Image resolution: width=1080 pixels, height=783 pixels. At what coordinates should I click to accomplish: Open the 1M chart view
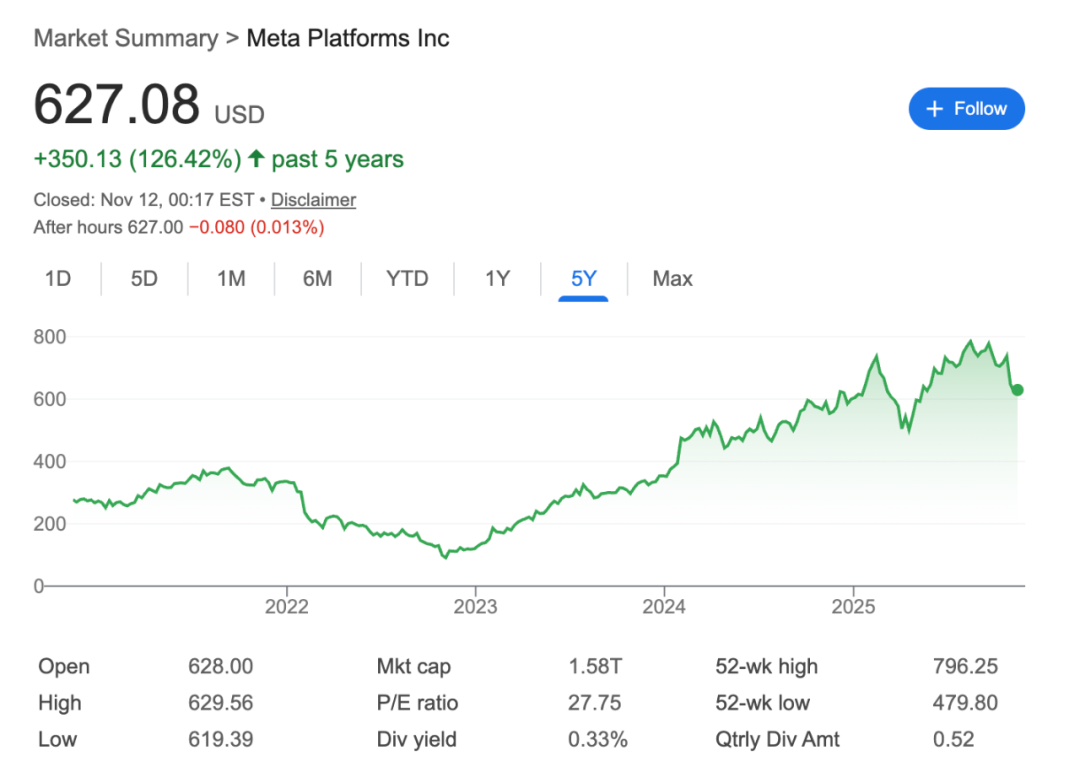coord(230,279)
